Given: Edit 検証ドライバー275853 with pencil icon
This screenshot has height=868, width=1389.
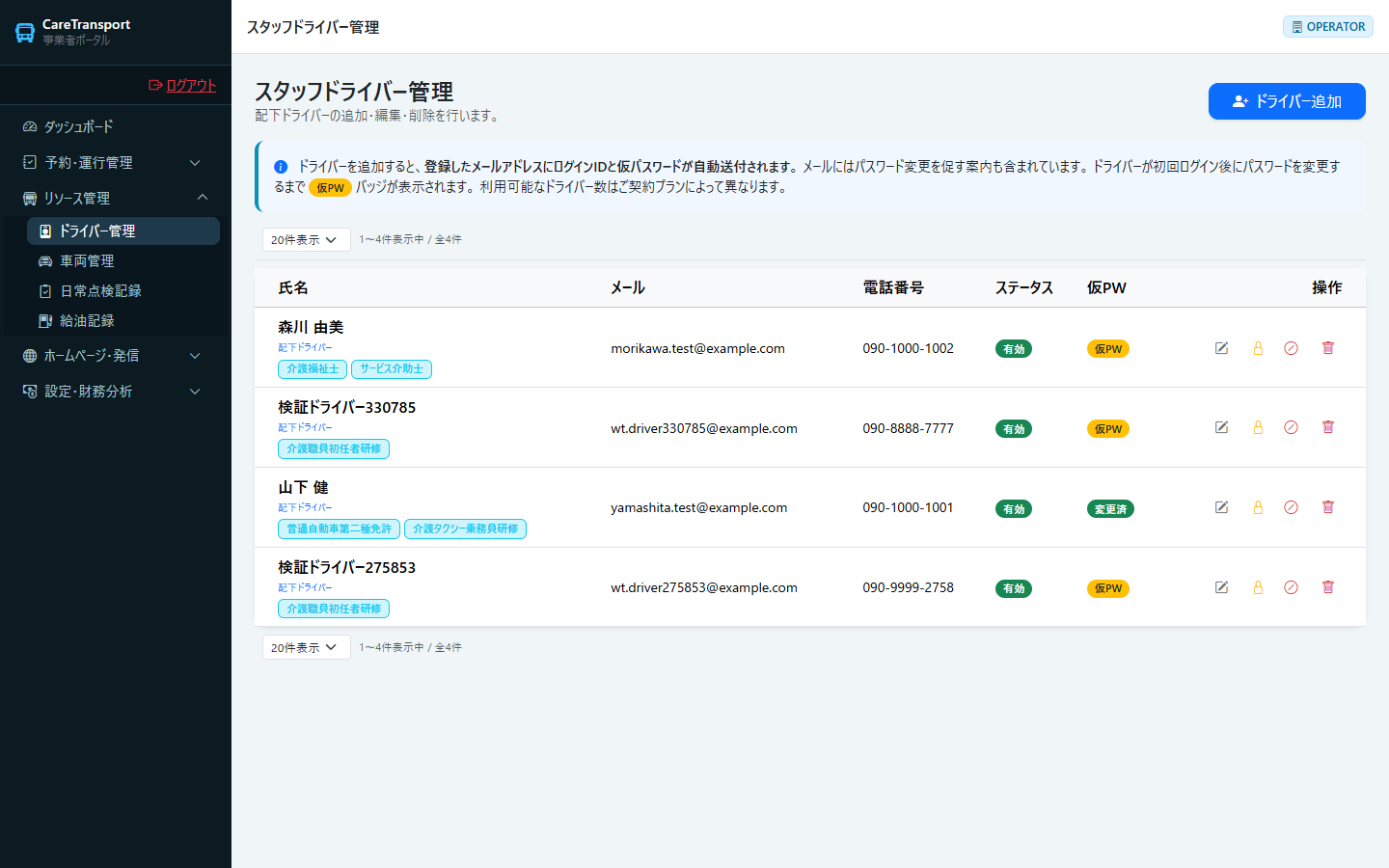Looking at the screenshot, I should [x=1221, y=587].
